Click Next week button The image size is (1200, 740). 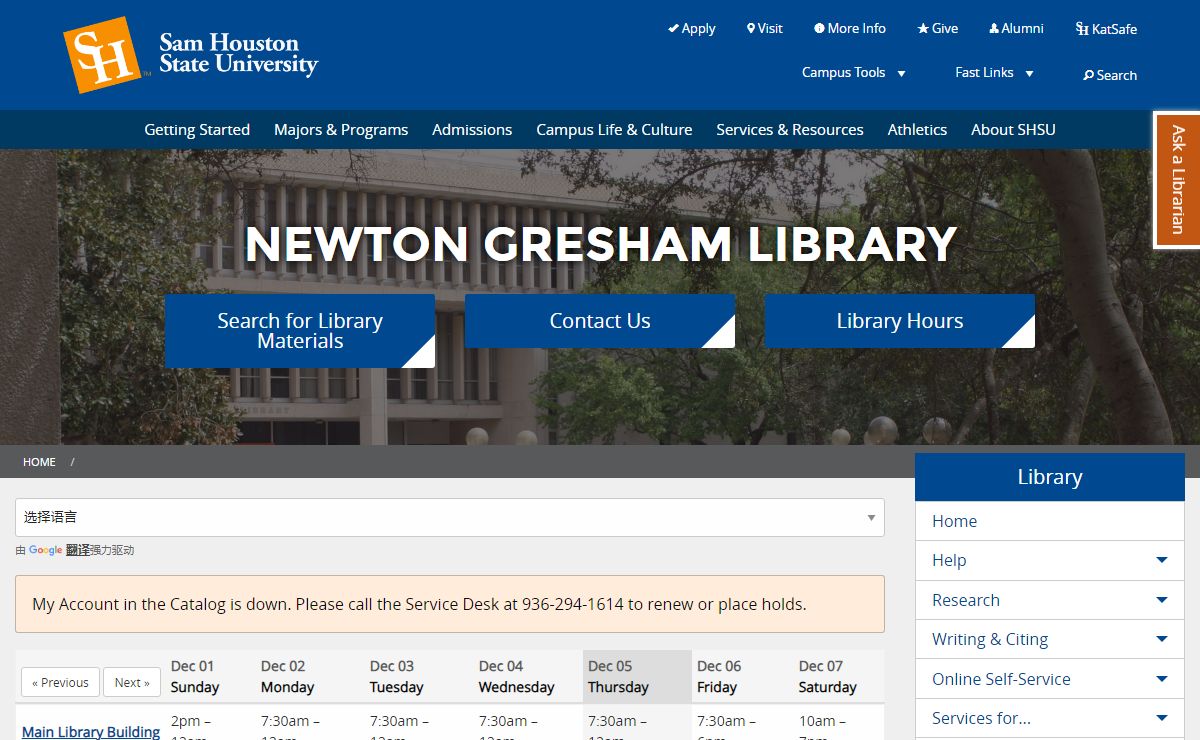point(132,682)
